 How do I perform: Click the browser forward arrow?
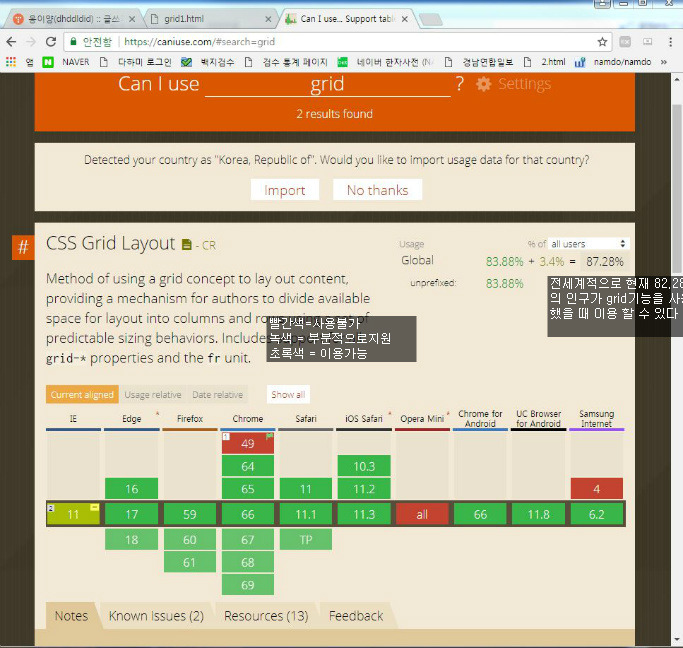point(31,42)
